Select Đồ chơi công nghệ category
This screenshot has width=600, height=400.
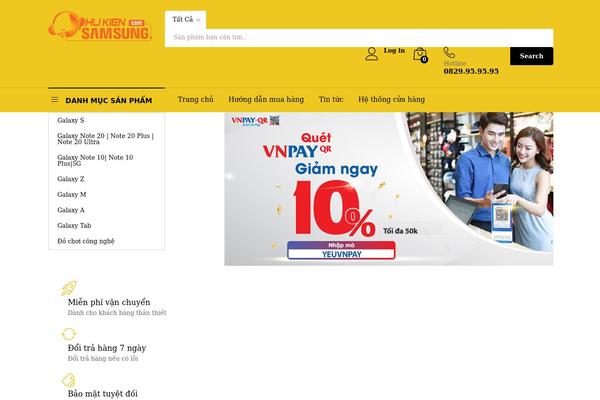[x=86, y=241]
